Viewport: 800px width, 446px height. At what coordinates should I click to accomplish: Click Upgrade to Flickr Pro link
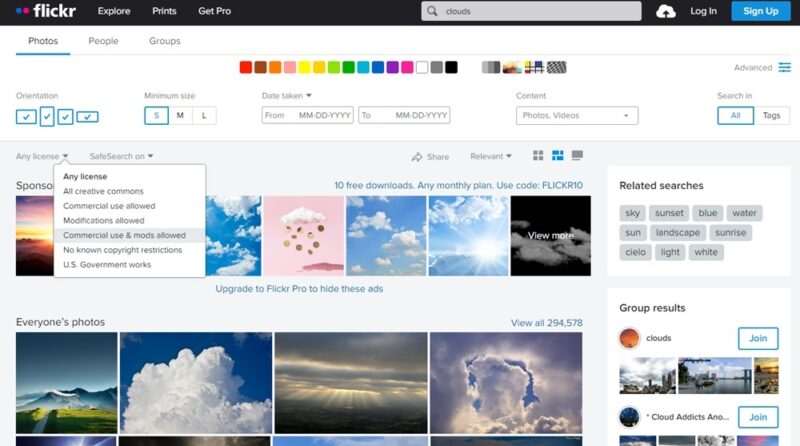tap(299, 289)
